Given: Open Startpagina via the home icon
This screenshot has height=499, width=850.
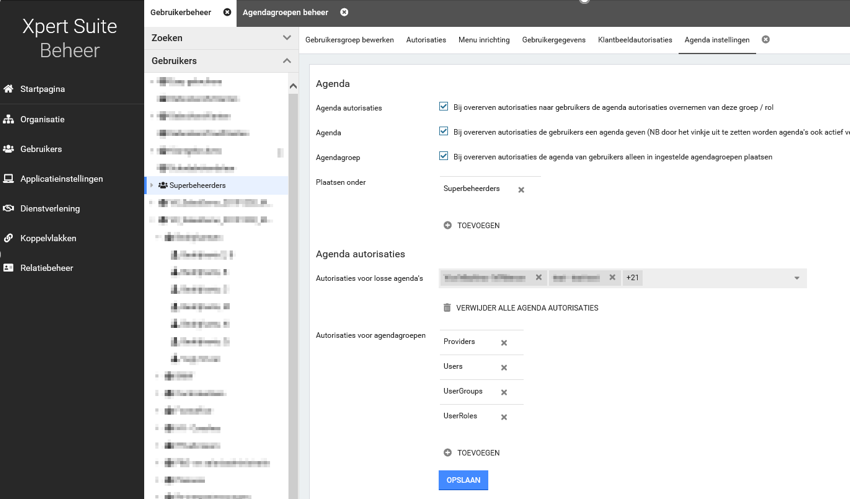Looking at the screenshot, I should (9, 89).
